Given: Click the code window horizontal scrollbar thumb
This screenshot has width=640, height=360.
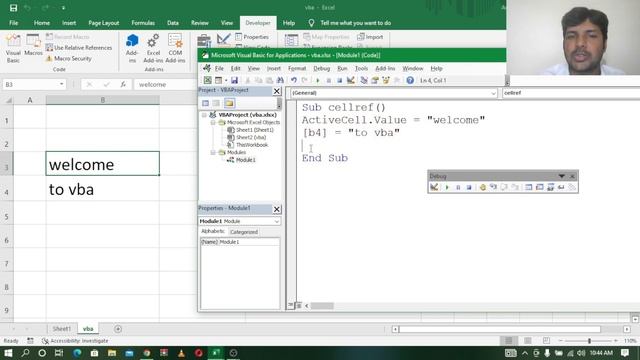Looking at the screenshot, I should [322, 306].
